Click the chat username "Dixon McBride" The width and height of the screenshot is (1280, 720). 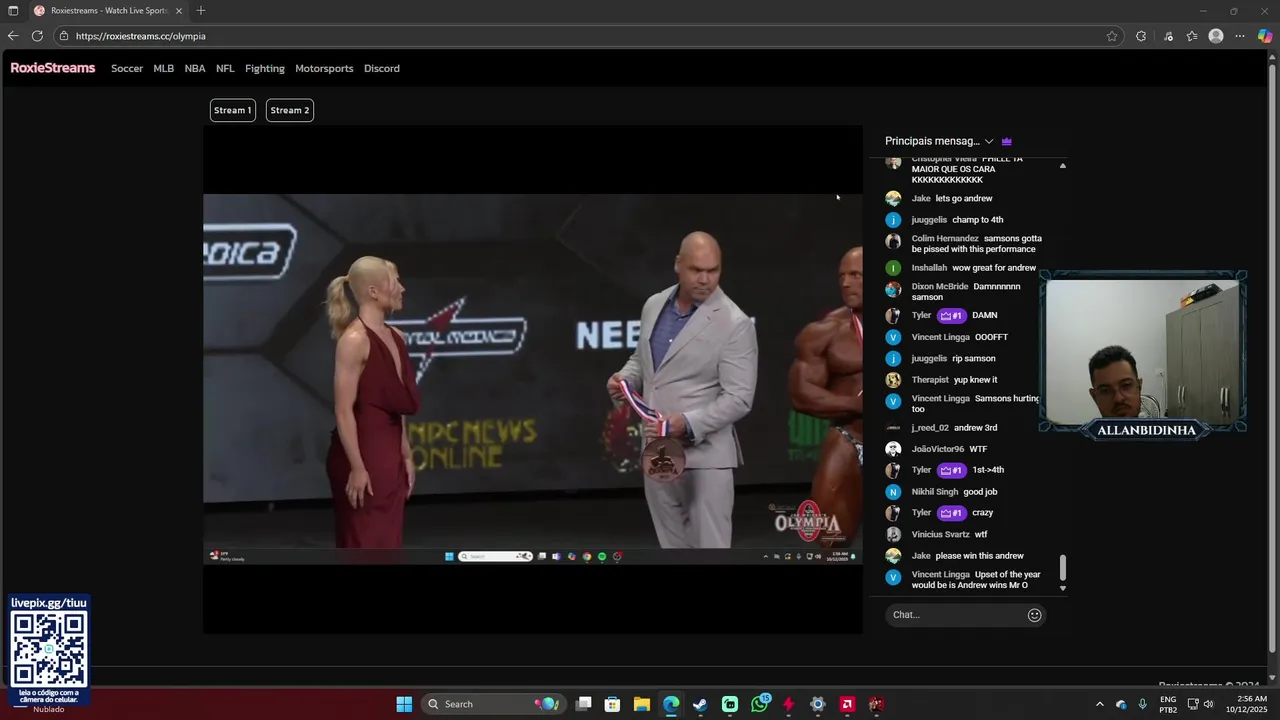point(940,287)
